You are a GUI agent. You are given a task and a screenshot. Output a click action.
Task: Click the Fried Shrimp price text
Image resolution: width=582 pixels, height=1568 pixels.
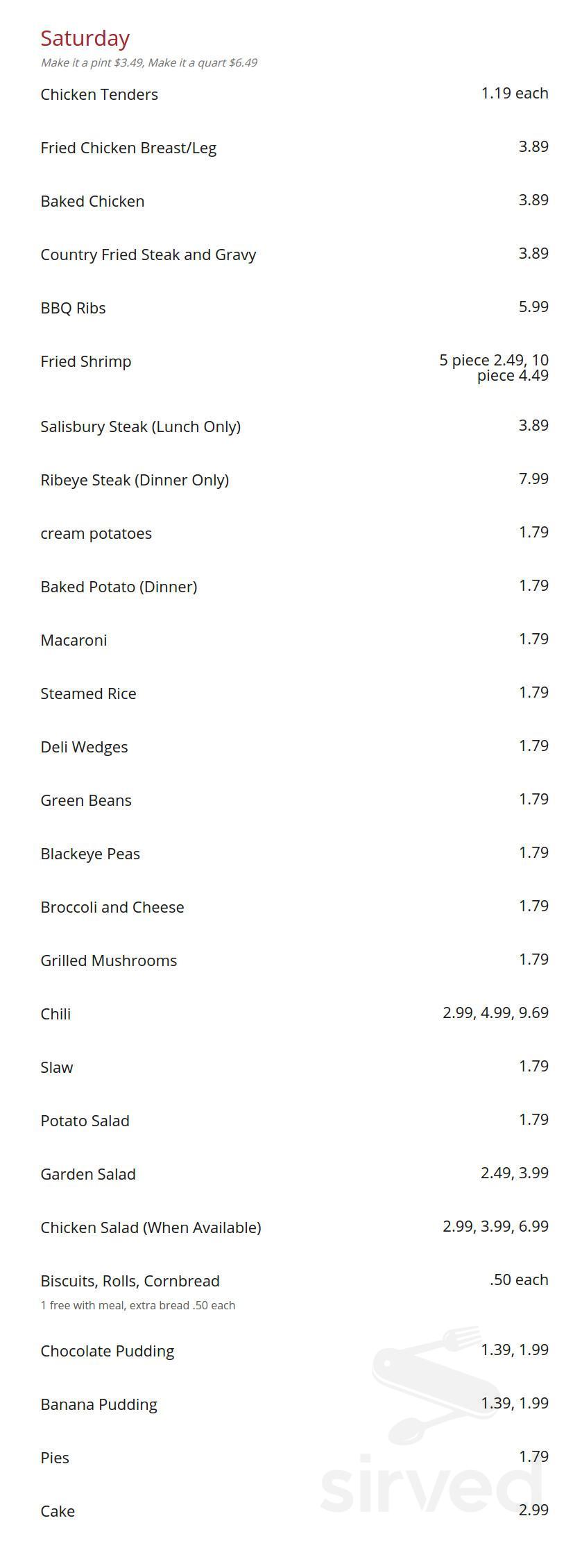point(494,368)
